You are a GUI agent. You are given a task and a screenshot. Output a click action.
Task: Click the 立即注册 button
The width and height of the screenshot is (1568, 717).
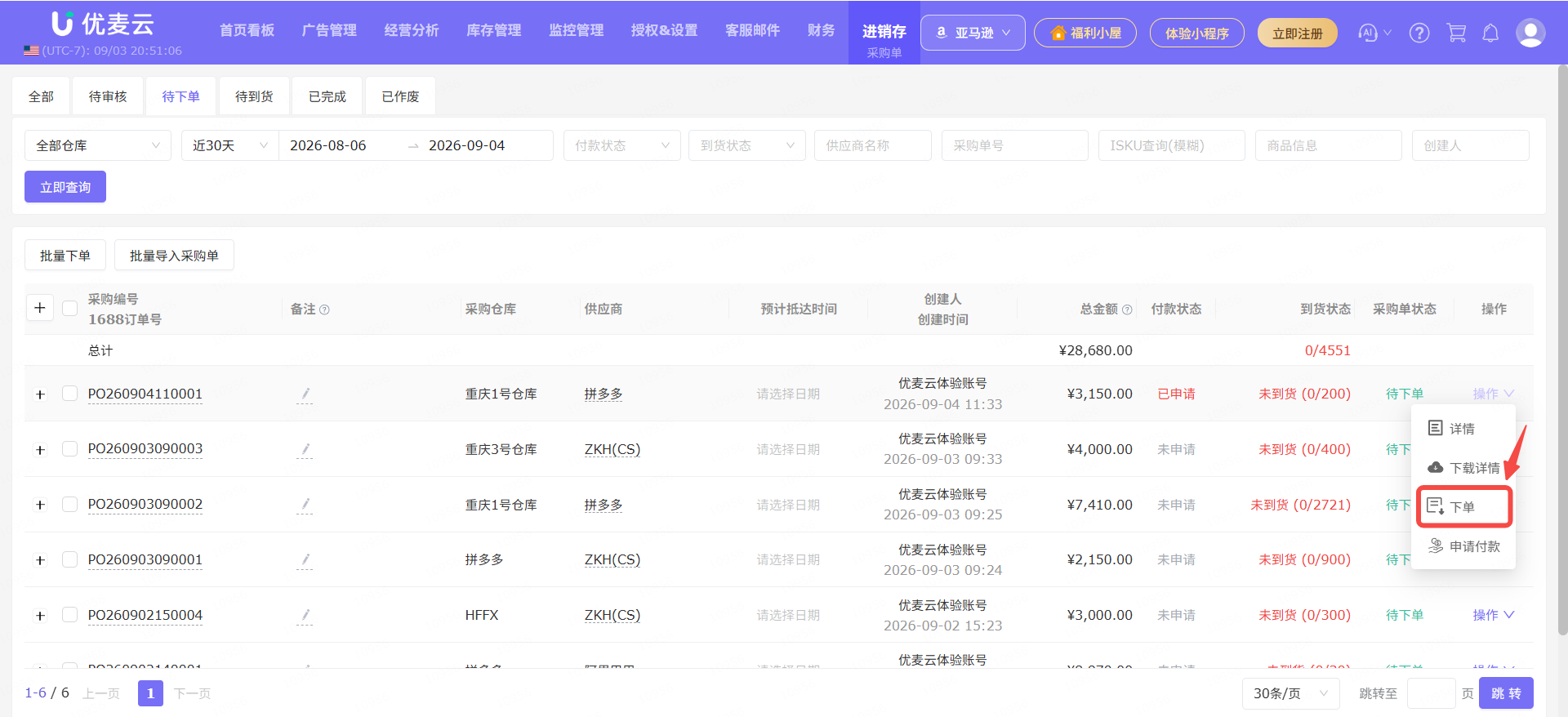pos(1297,33)
